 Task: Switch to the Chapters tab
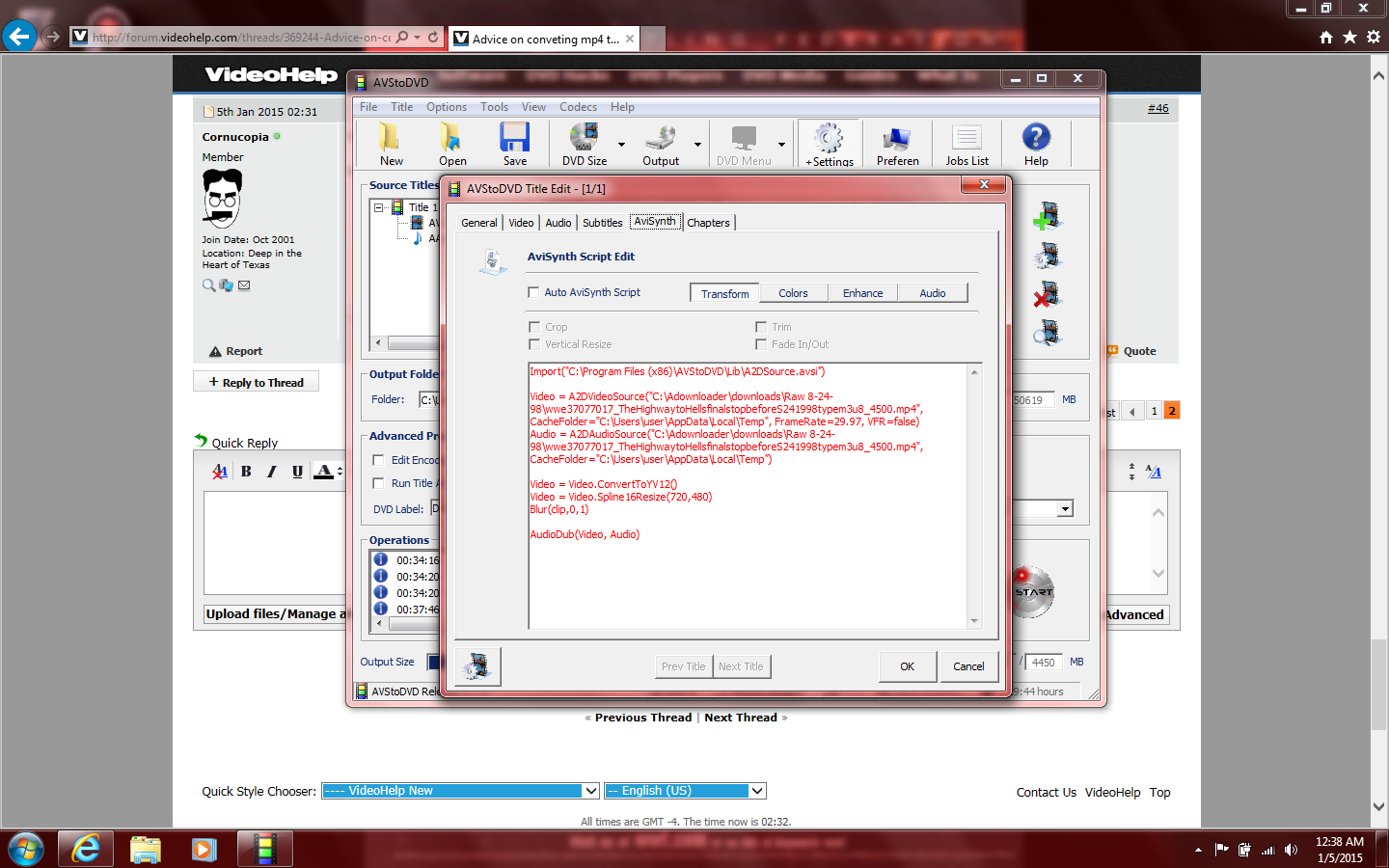pyautogui.click(x=708, y=223)
